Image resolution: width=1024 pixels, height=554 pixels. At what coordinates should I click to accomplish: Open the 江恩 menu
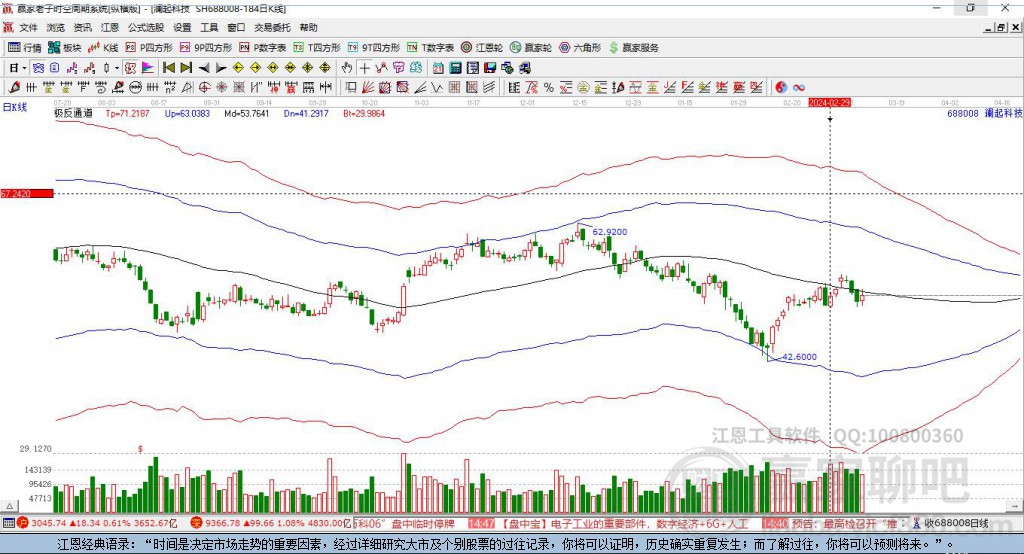(110, 27)
